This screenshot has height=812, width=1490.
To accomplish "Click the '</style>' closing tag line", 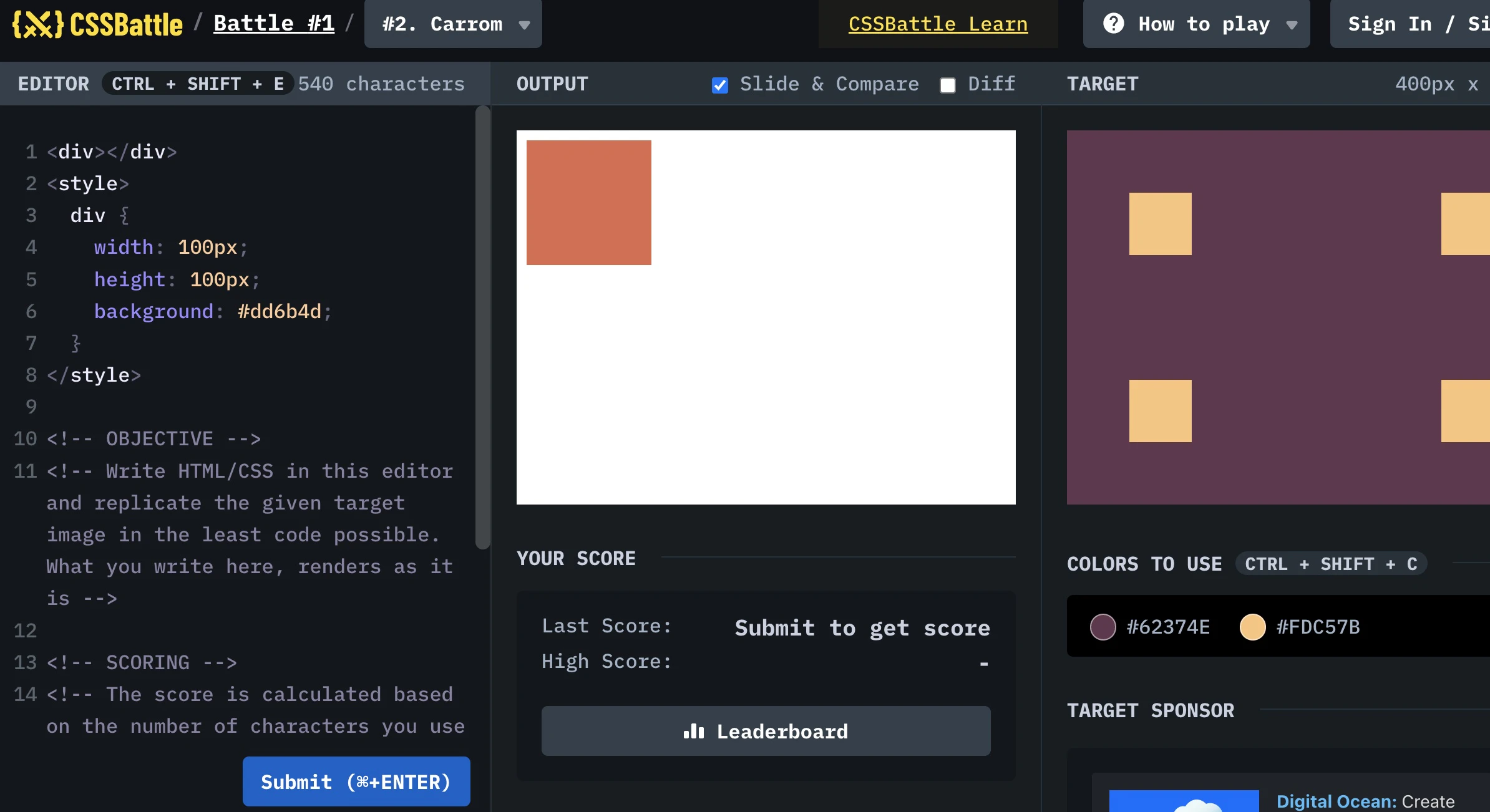I will pyautogui.click(x=94, y=375).
